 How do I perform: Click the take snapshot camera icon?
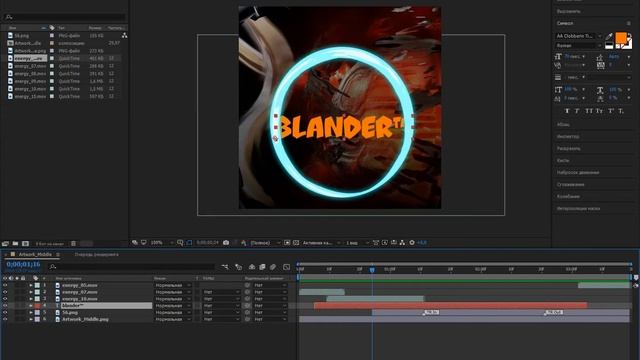coord(226,242)
